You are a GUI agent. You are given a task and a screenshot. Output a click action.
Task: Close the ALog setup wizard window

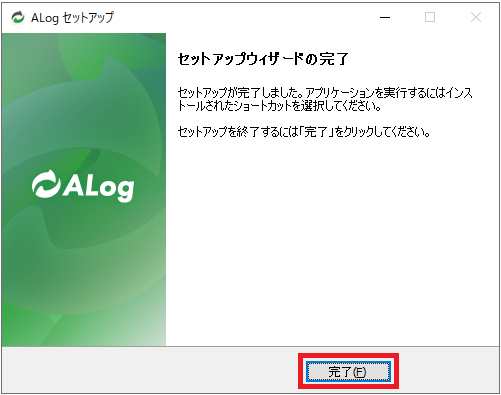point(476,17)
